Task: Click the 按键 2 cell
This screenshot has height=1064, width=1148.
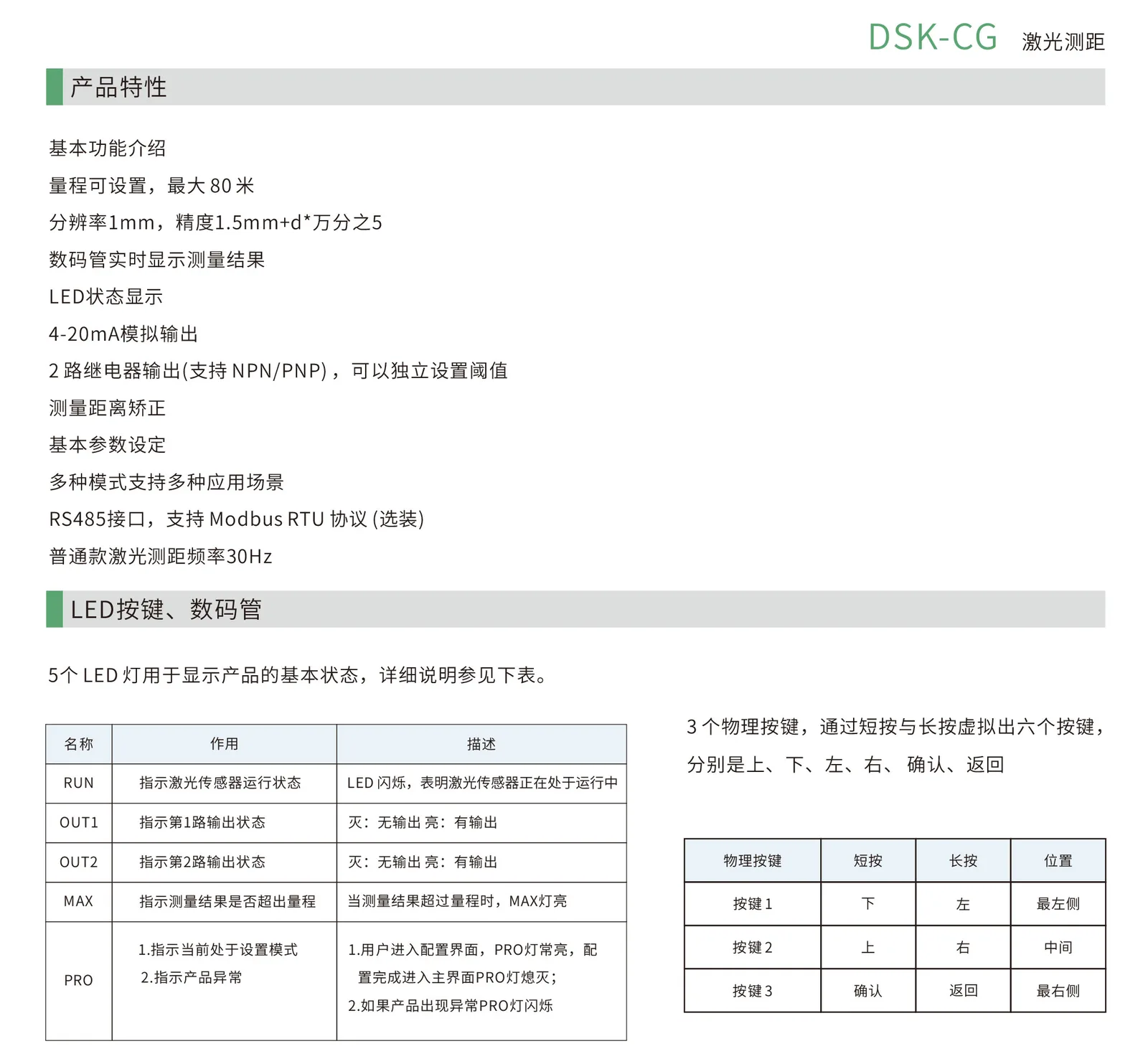Action: pyautogui.click(x=753, y=947)
